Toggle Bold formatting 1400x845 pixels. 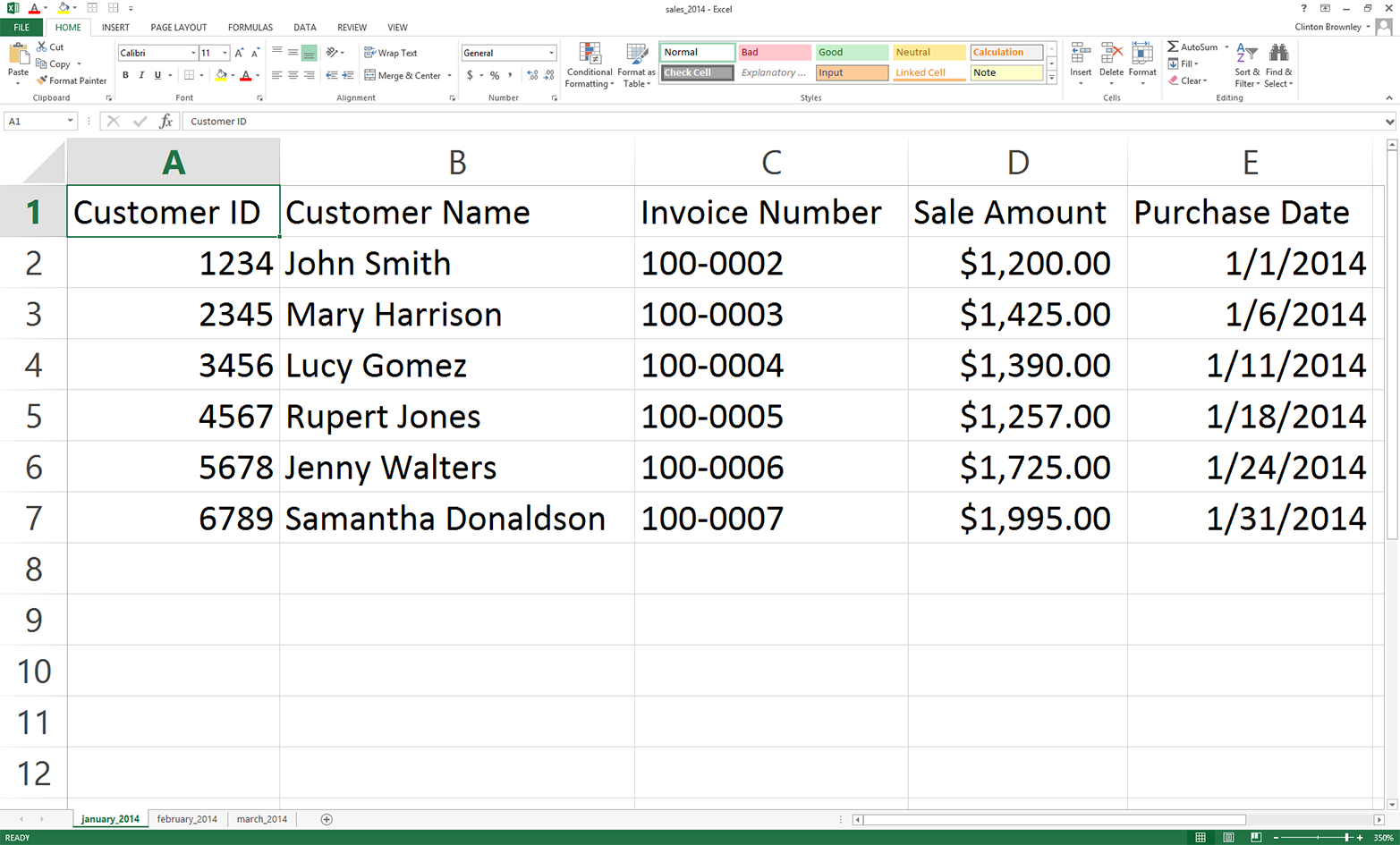point(125,75)
